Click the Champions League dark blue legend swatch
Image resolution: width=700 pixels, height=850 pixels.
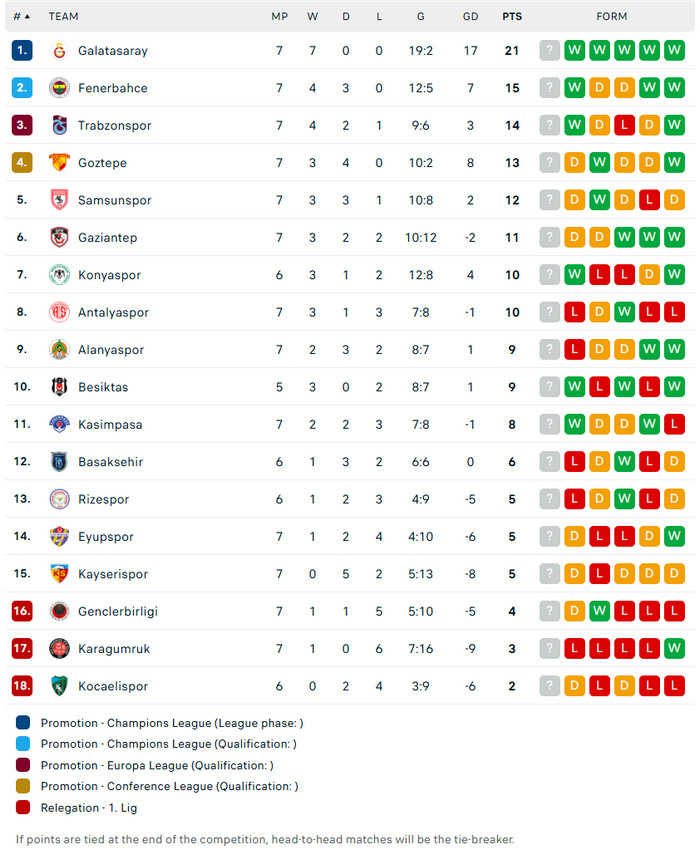tap(23, 723)
